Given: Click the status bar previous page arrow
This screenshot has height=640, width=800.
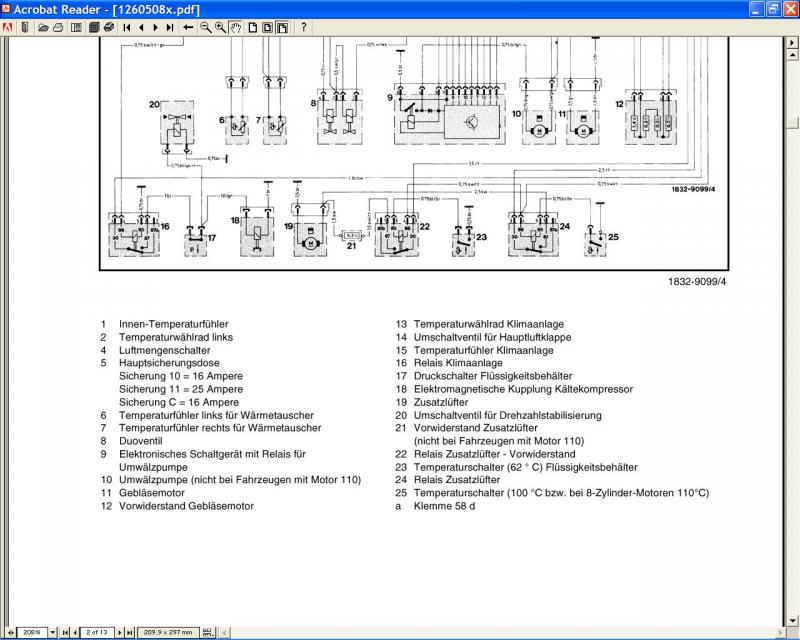Looking at the screenshot, I should [75, 632].
